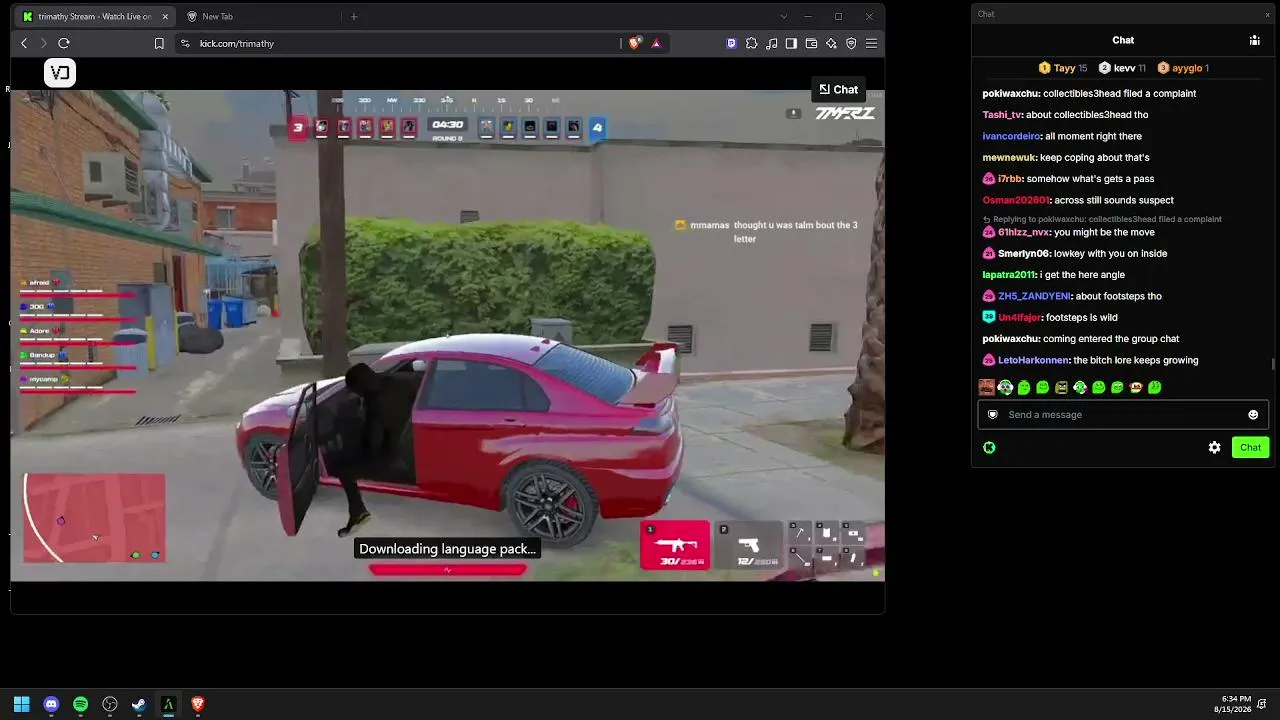Open a new browser tab
Screen dimensions: 1280x720
pyautogui.click(x=353, y=16)
